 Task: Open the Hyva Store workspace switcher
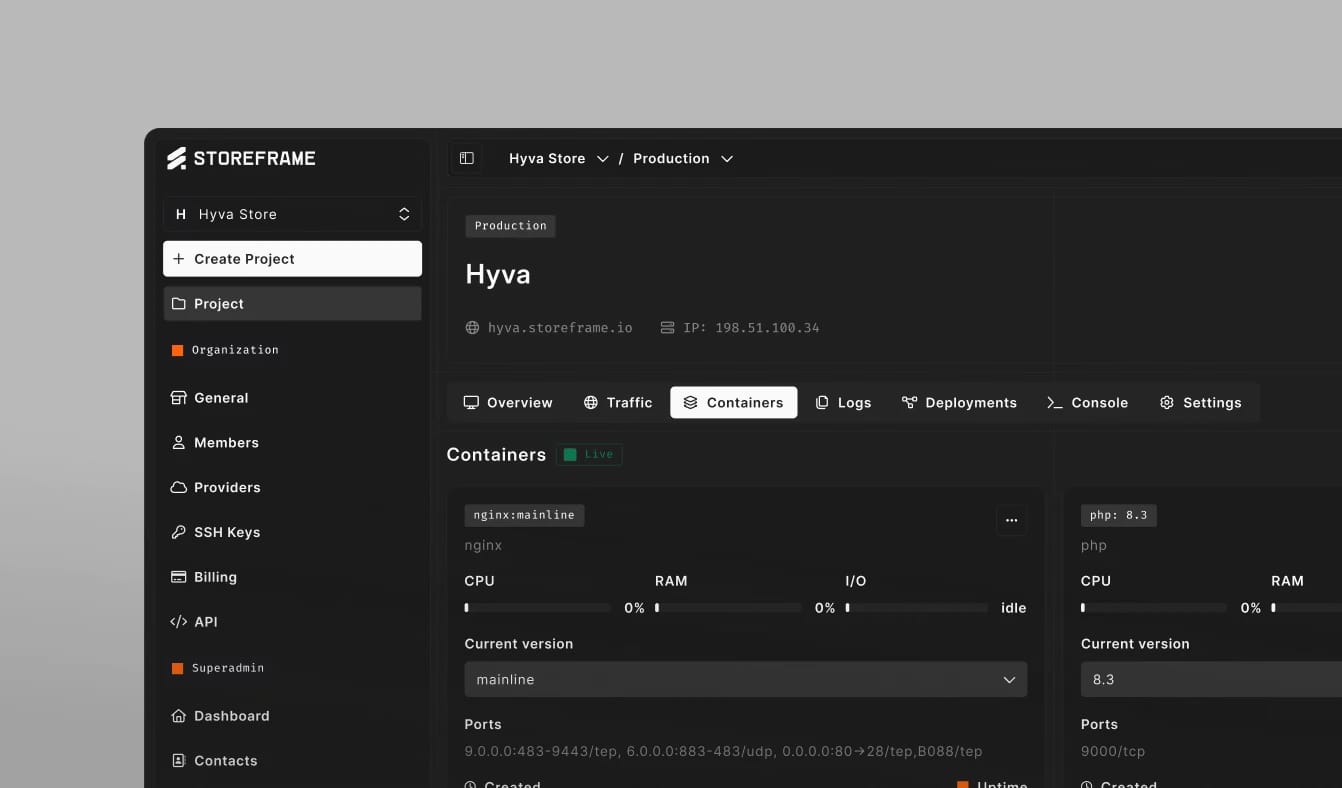pyautogui.click(x=292, y=214)
